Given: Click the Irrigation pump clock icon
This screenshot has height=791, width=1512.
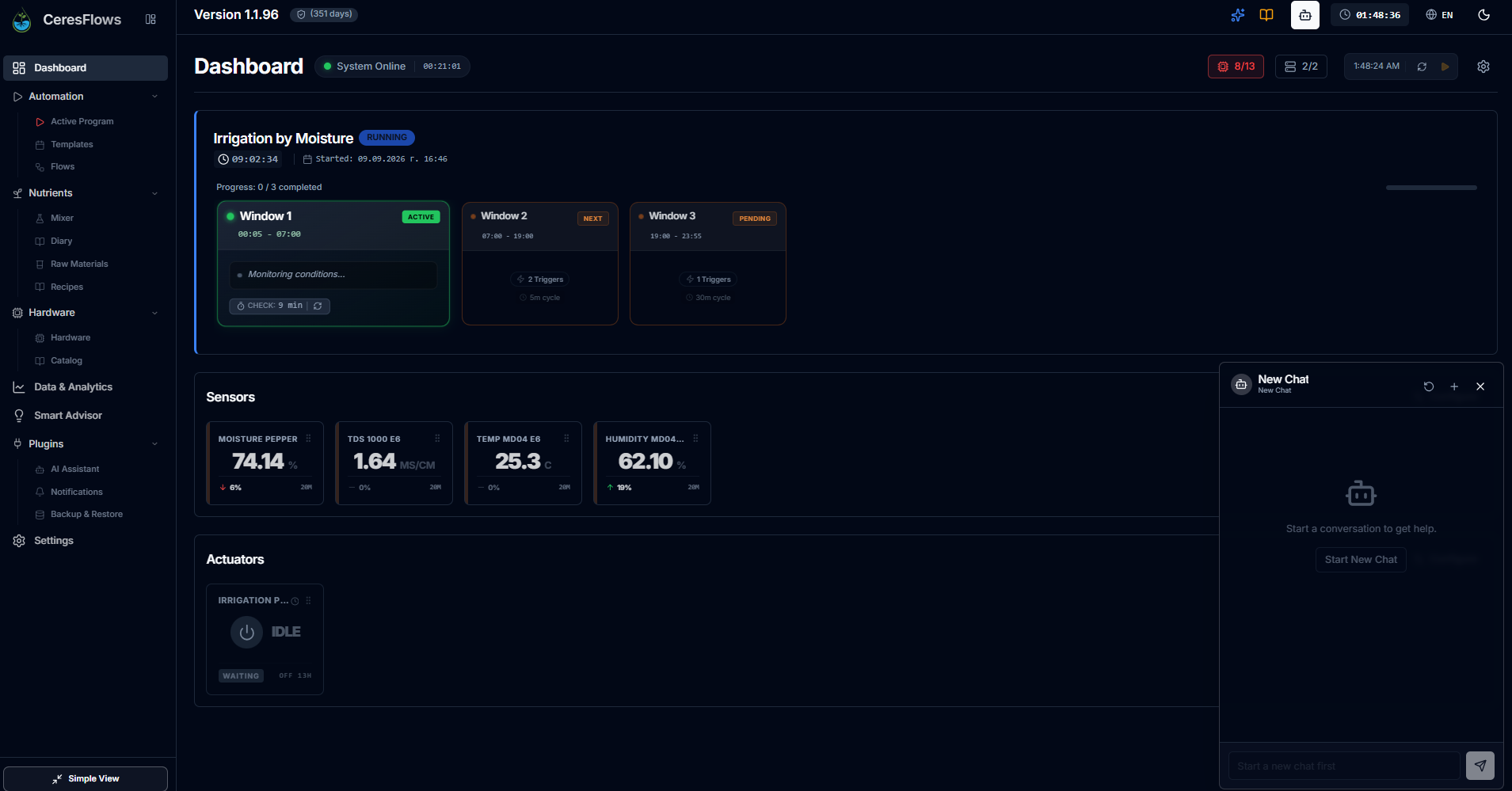Looking at the screenshot, I should coord(295,601).
